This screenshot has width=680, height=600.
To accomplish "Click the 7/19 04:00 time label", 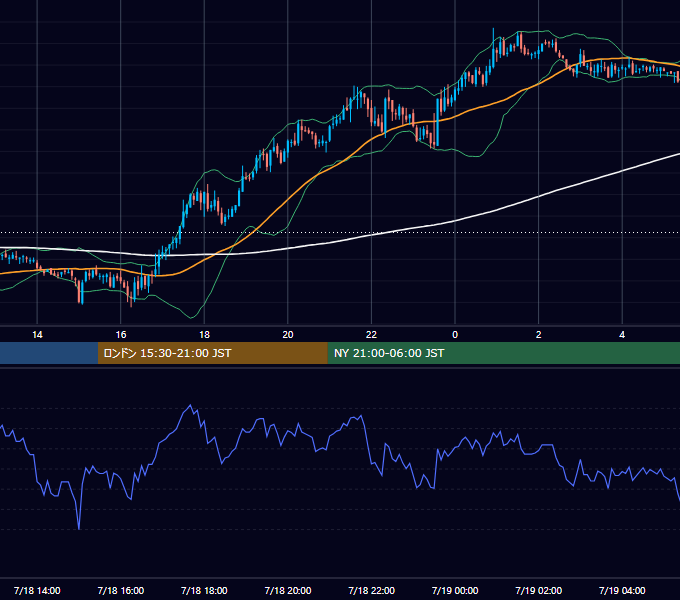I will tap(622, 590).
